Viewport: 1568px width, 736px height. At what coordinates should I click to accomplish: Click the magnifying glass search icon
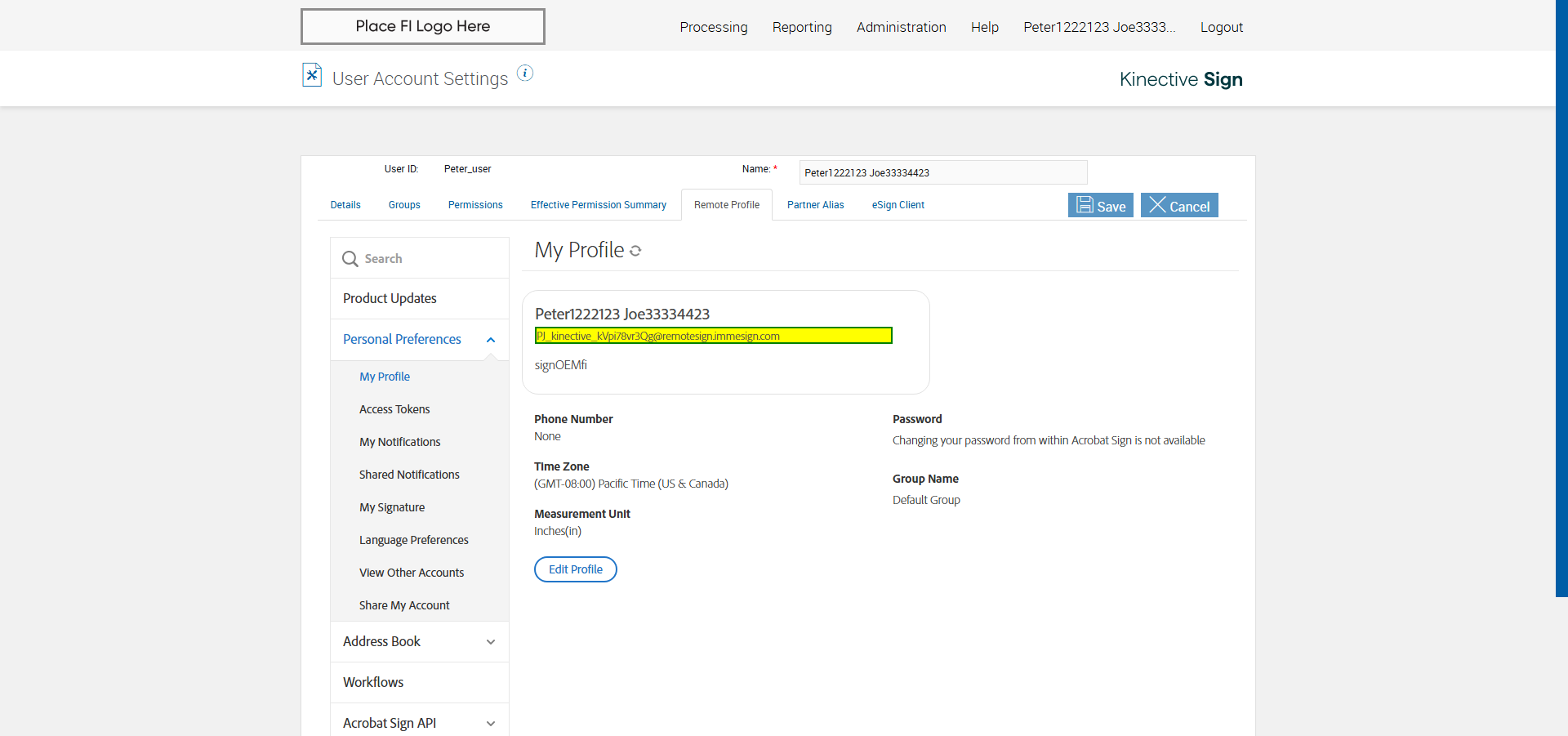[x=350, y=259]
